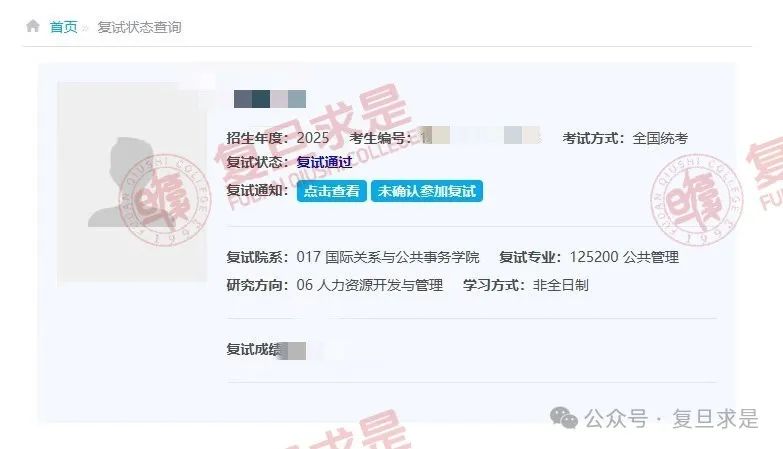Click the 017 国际关系与公共事务学院 text

[388, 257]
